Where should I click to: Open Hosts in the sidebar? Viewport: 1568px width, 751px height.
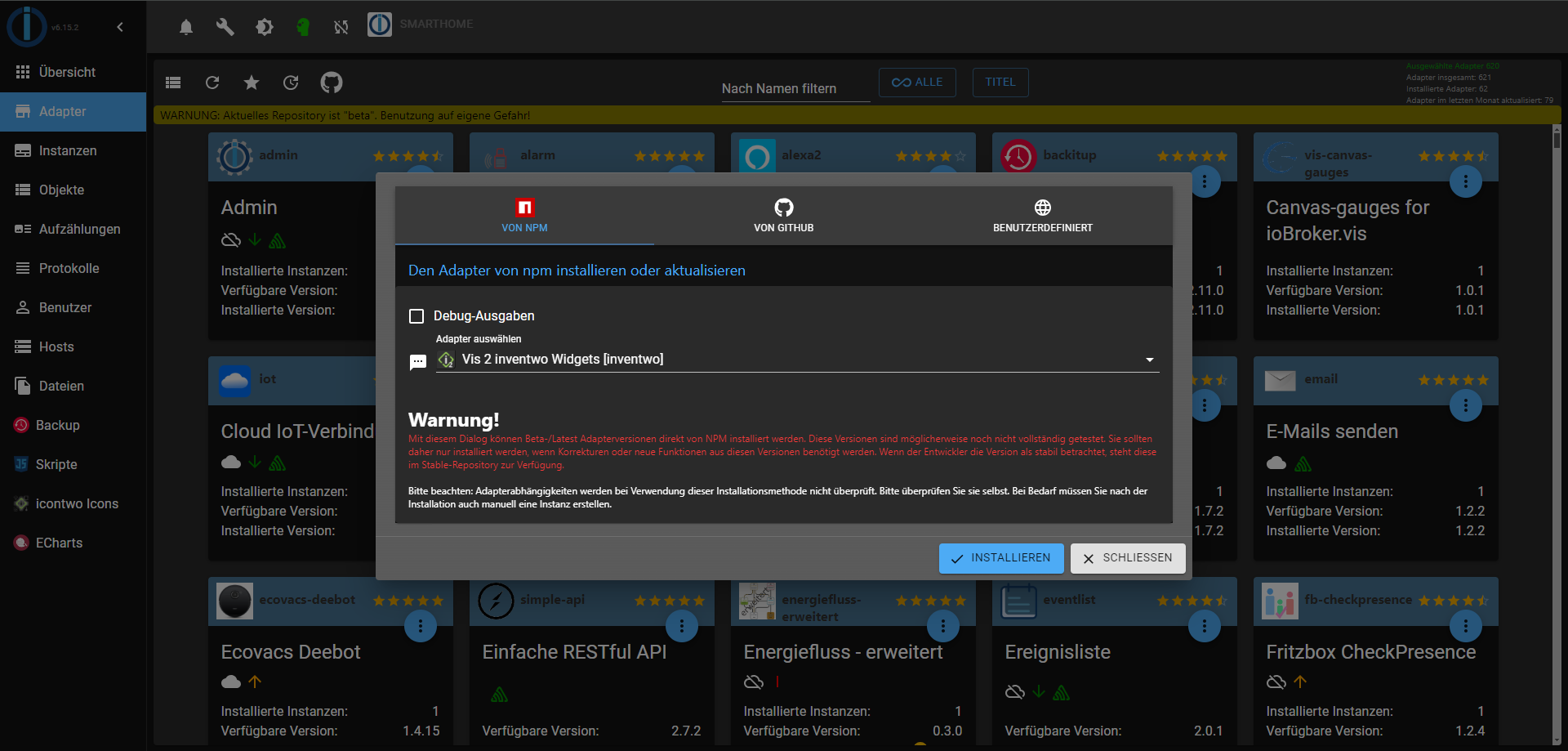(73, 346)
